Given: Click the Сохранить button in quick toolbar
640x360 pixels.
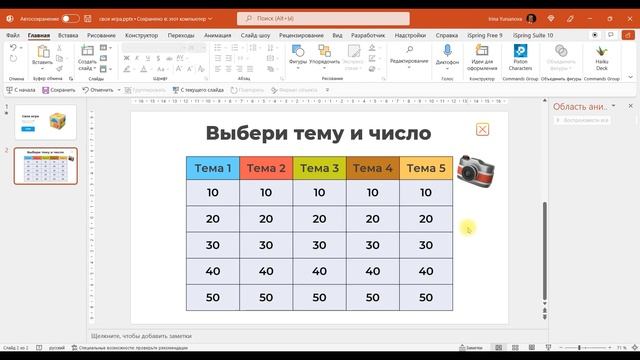Looking at the screenshot, I should 59,90.
